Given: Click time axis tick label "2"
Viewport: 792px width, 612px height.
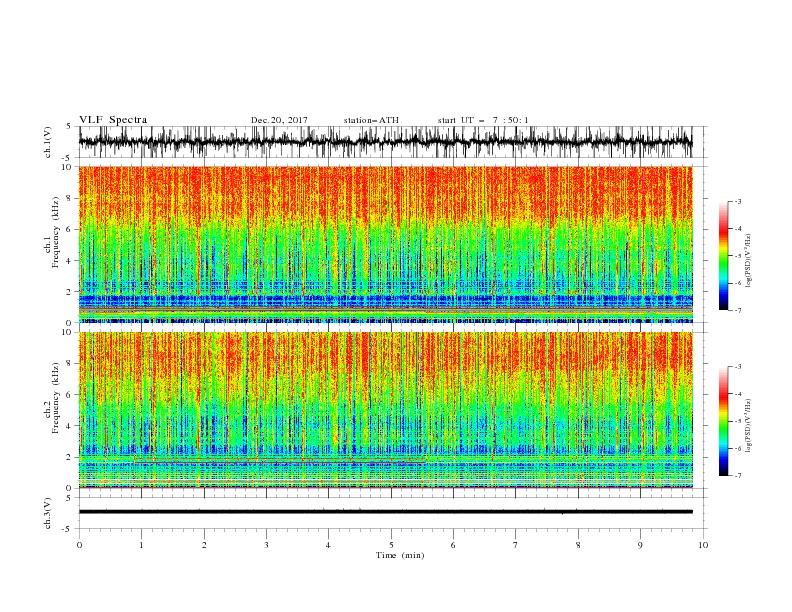Looking at the screenshot, I should 204,545.
